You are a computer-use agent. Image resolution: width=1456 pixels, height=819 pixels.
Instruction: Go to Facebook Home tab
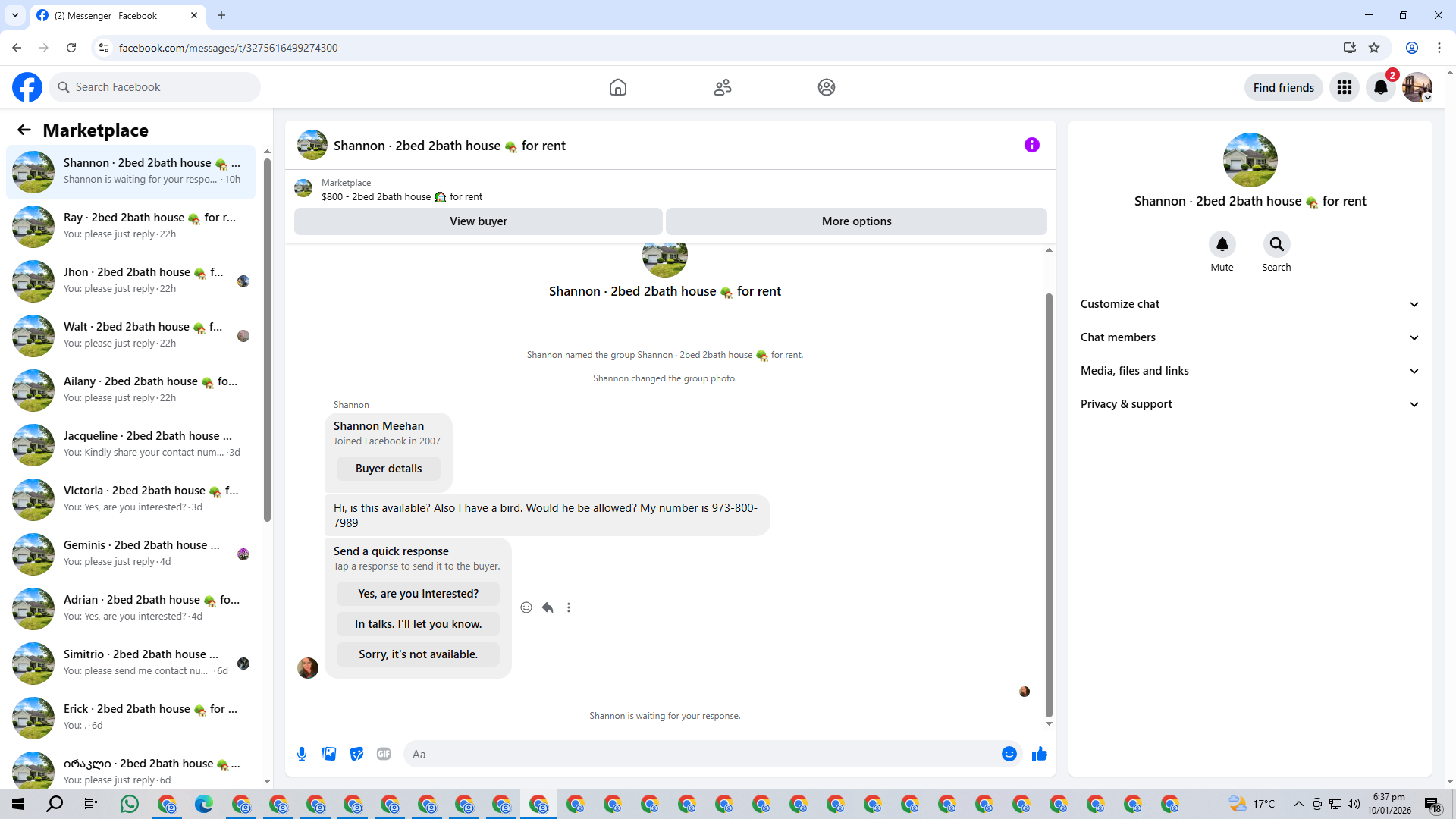(618, 87)
